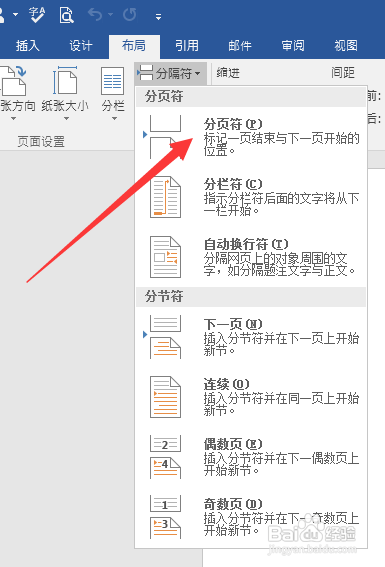Open the 引用 ribbon tab
Image resolution: width=385 pixels, height=567 pixels.
point(187,46)
